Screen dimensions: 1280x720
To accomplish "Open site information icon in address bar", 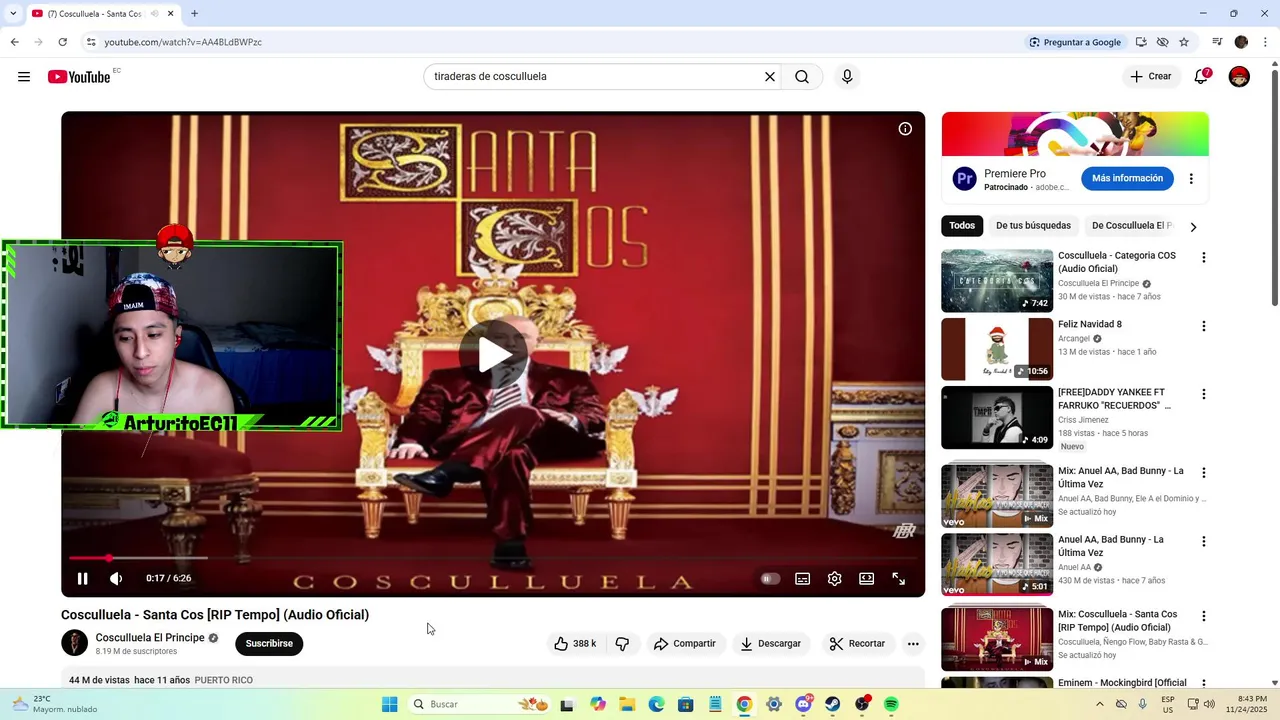I will point(91,42).
